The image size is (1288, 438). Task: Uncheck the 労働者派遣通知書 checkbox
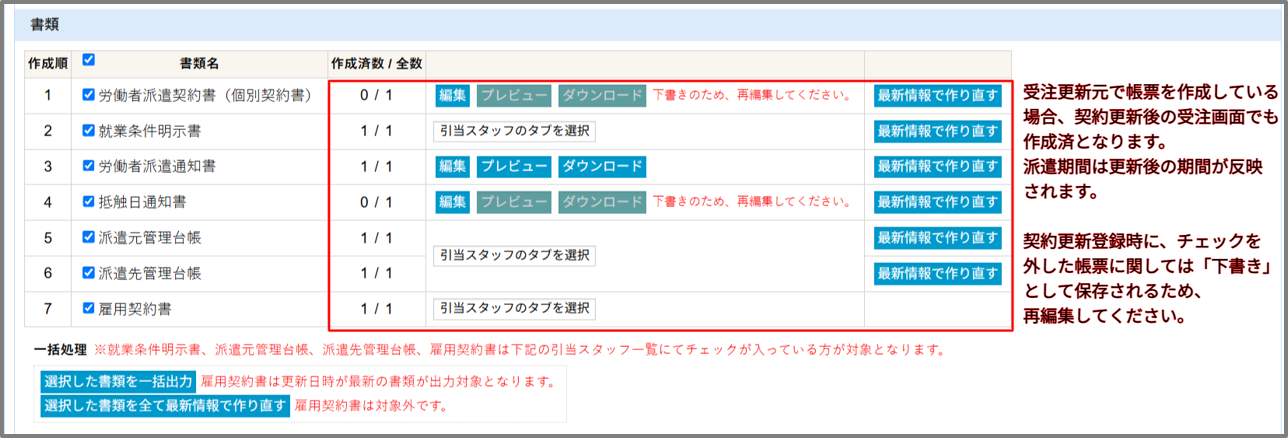[x=89, y=166]
